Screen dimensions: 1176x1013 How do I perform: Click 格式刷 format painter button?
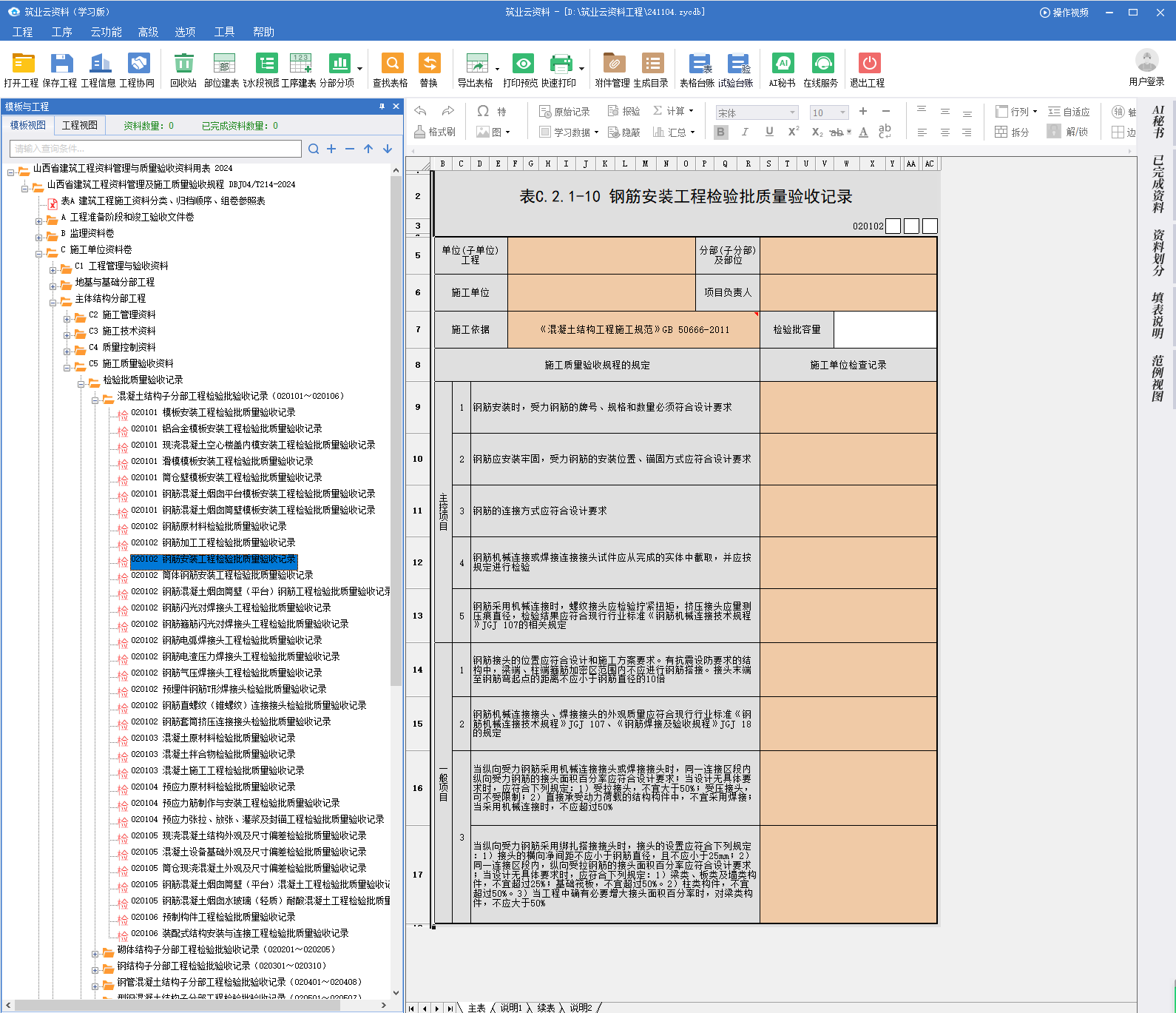click(435, 132)
